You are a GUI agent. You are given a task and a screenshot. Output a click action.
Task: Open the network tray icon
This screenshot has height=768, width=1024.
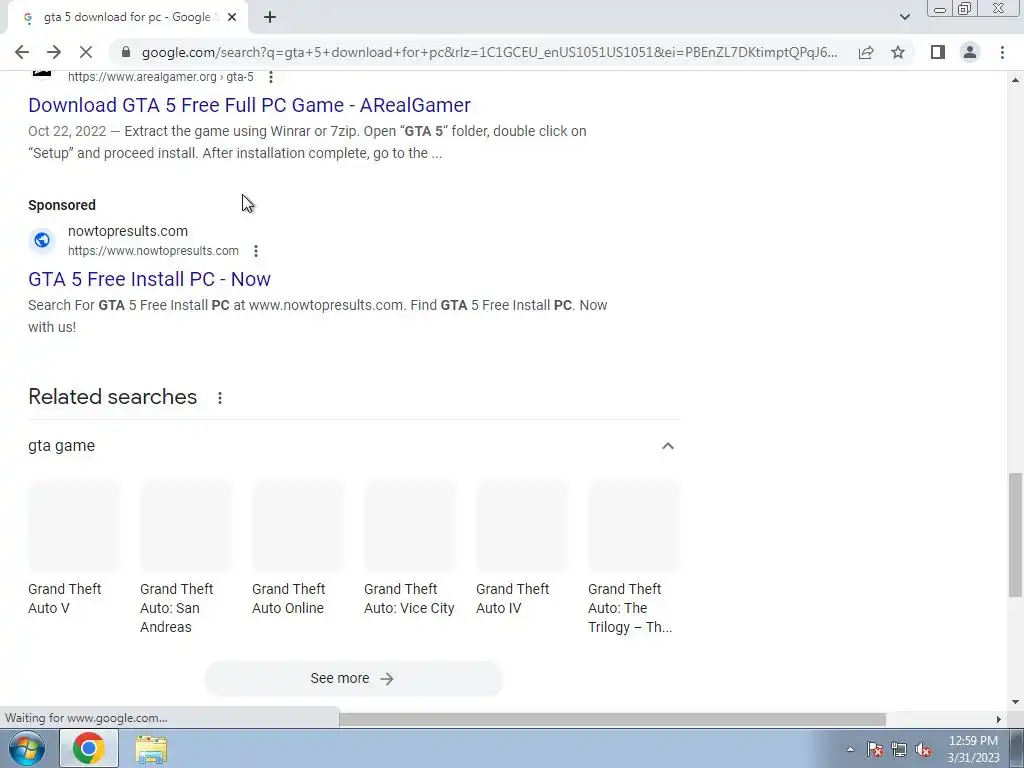(x=899, y=749)
